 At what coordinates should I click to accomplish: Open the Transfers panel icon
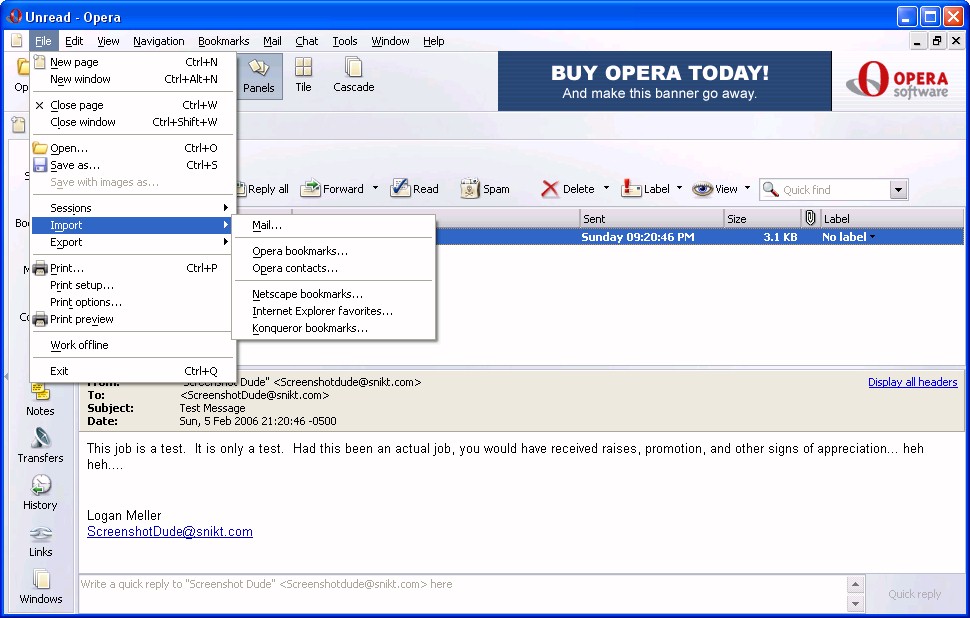coord(40,439)
